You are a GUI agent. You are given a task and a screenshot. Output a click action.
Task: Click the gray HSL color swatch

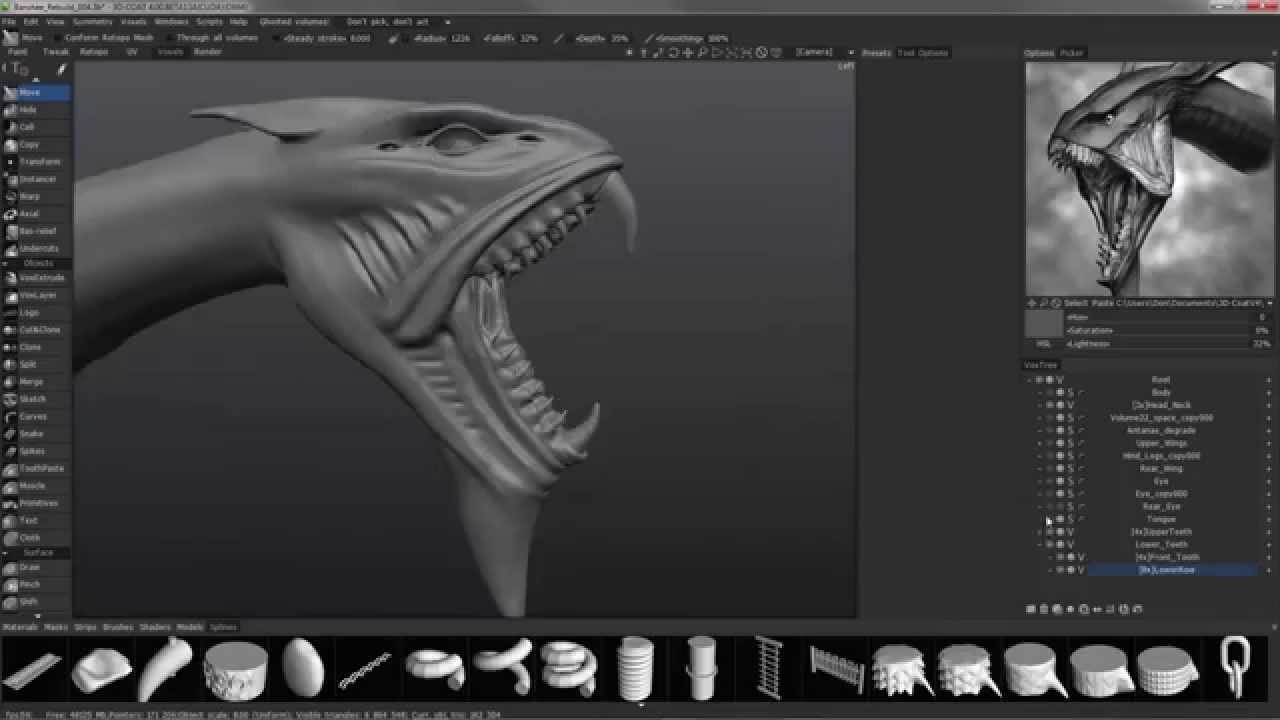pyautogui.click(x=1043, y=323)
